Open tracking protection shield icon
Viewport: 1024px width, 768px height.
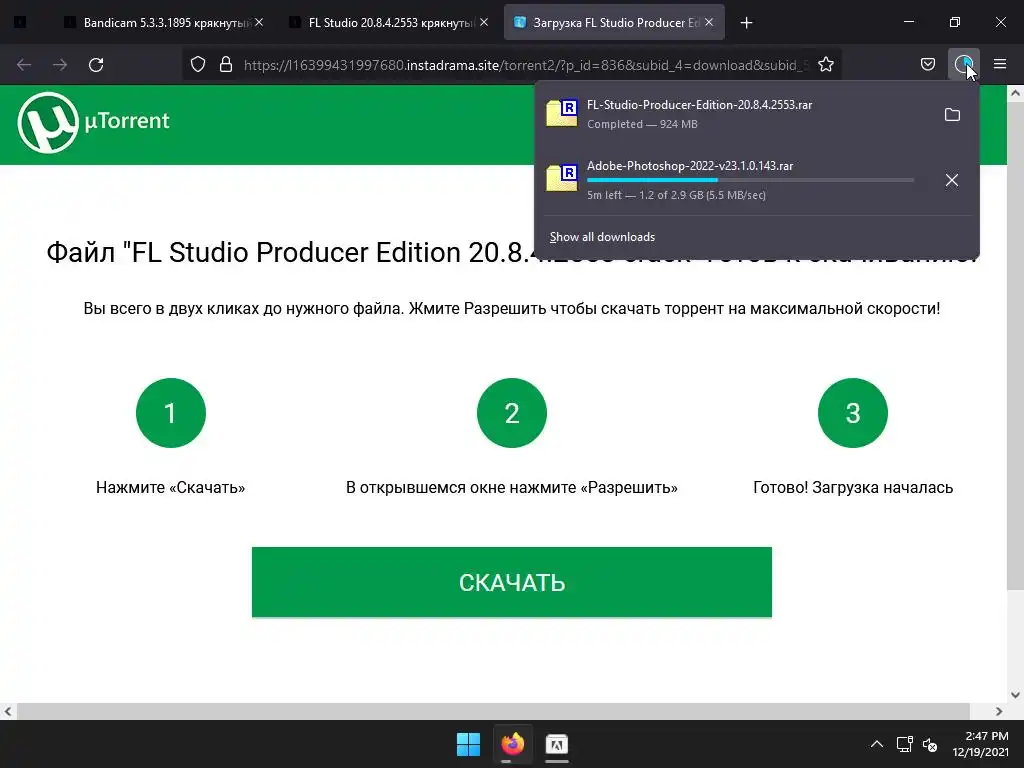[x=198, y=65]
